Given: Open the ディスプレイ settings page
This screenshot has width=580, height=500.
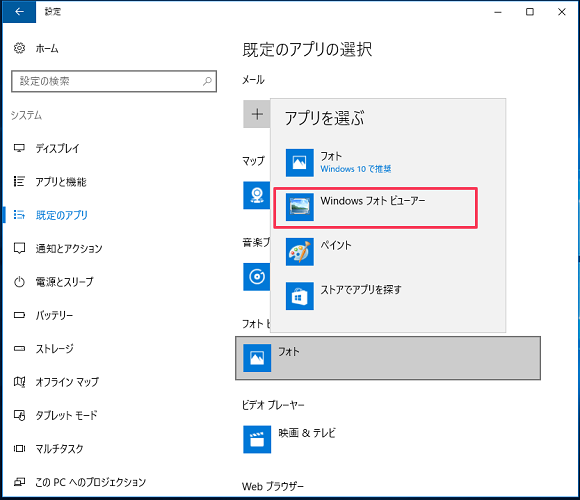Looking at the screenshot, I should (x=57, y=148).
